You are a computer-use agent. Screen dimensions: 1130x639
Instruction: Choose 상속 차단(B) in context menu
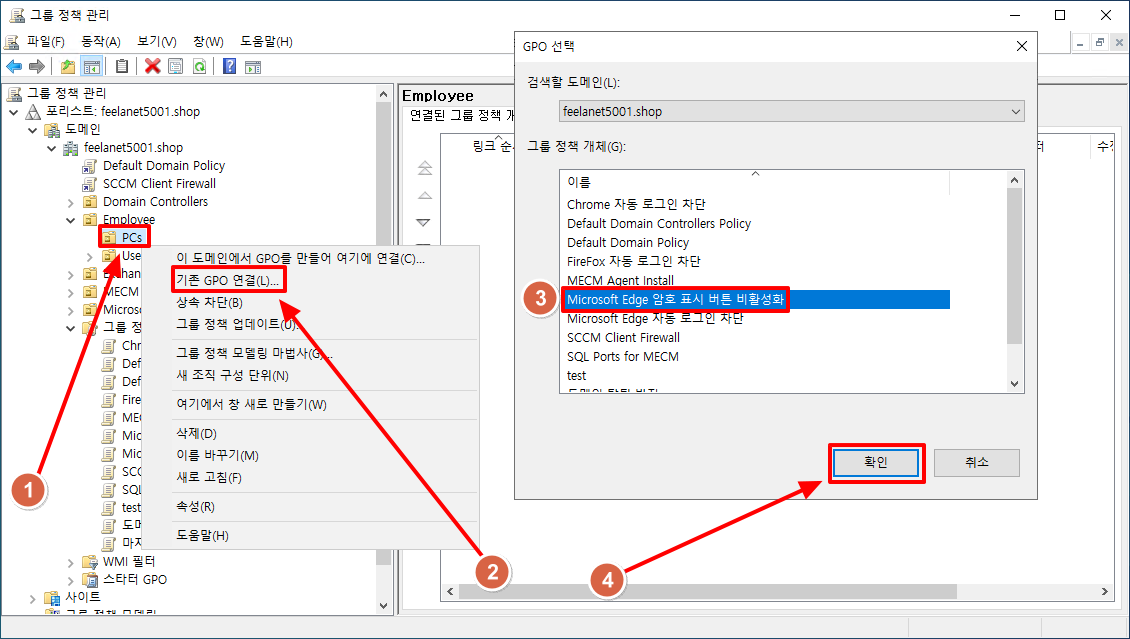[210, 303]
